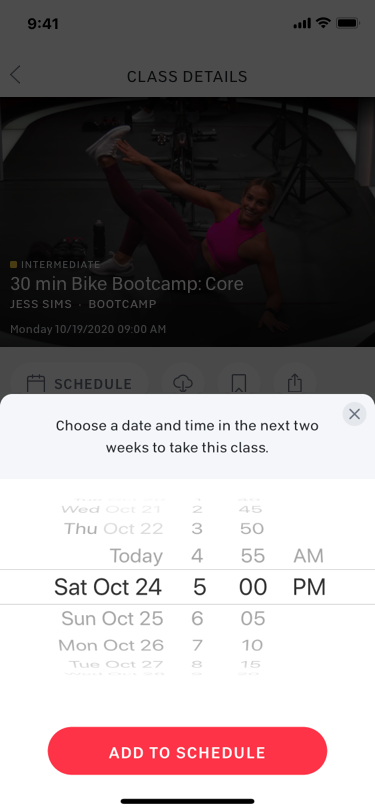
Task: Pick Mon Oct 26 in date wheel
Action: tap(111, 645)
